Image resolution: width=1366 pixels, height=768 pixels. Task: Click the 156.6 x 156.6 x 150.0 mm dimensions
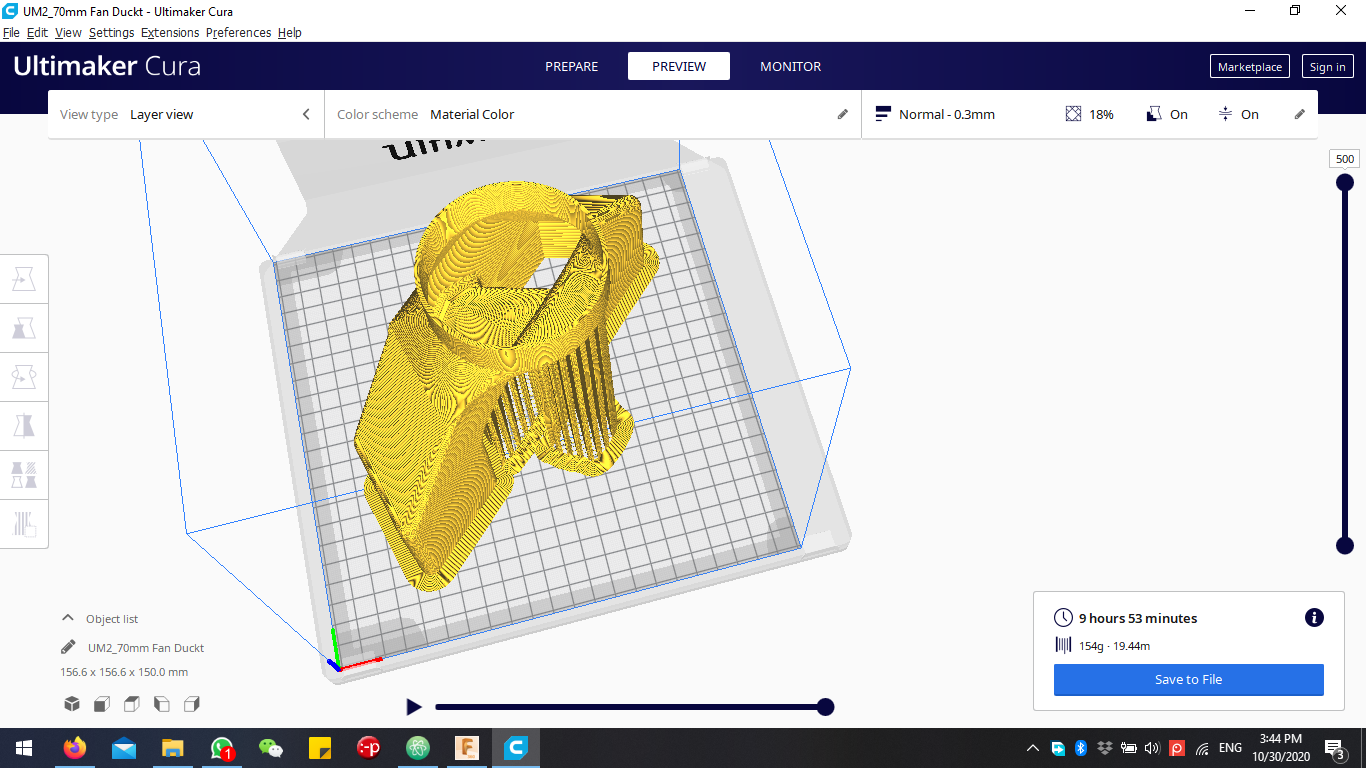coord(124,672)
